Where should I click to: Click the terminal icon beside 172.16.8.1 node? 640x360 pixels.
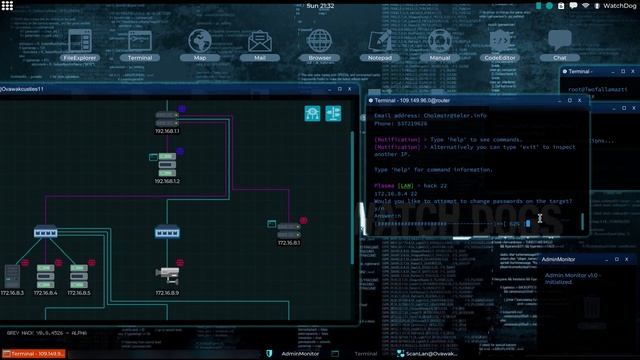pyautogui.click(x=271, y=224)
